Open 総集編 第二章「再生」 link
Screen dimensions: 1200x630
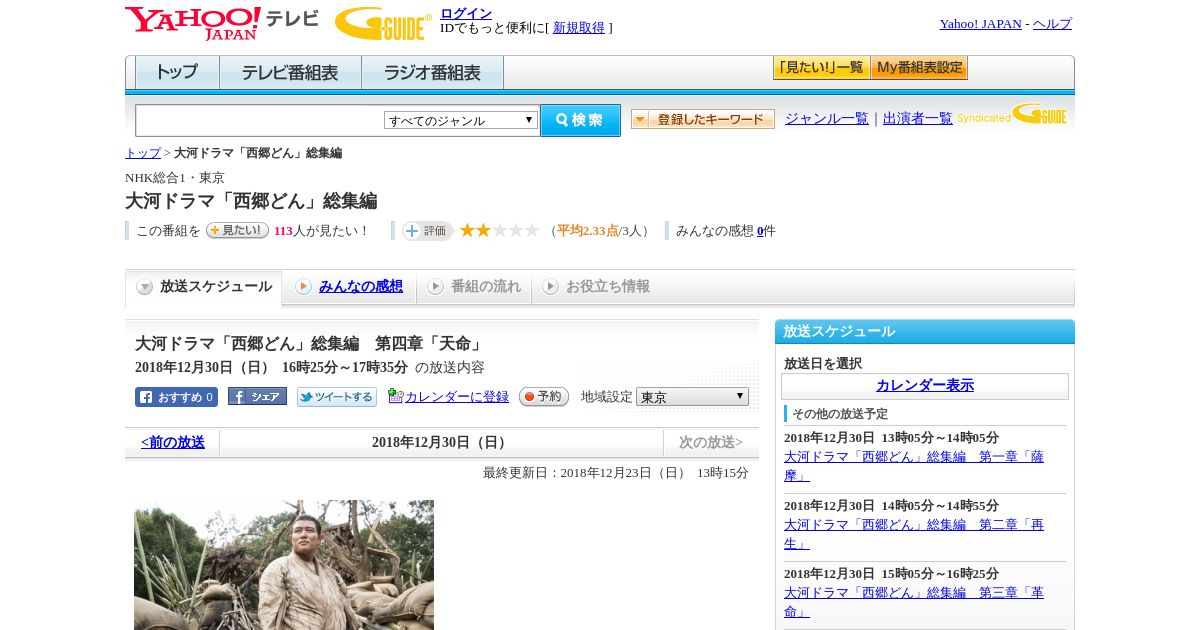tap(914, 534)
